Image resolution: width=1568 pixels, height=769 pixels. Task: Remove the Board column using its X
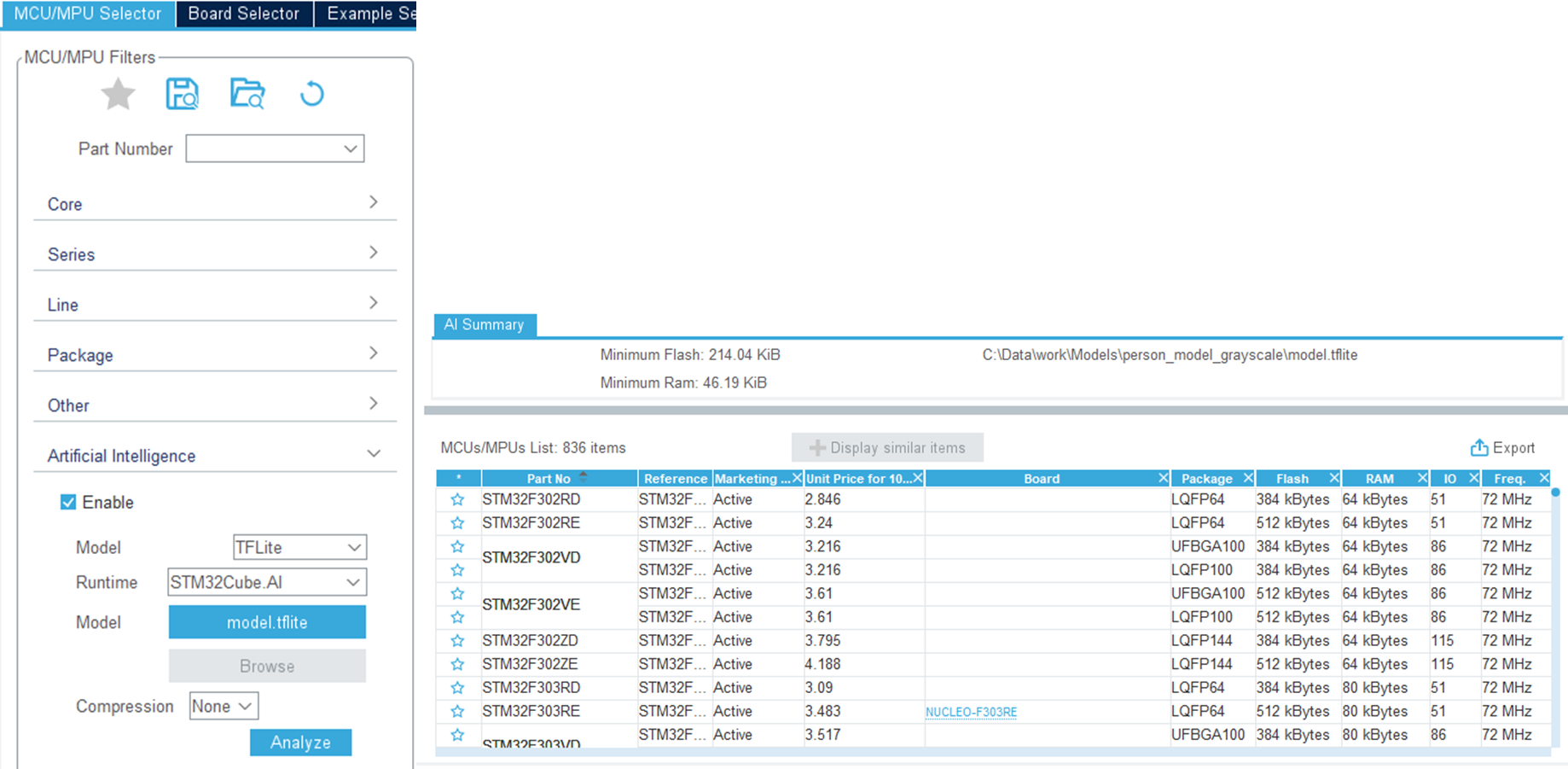(x=1163, y=478)
